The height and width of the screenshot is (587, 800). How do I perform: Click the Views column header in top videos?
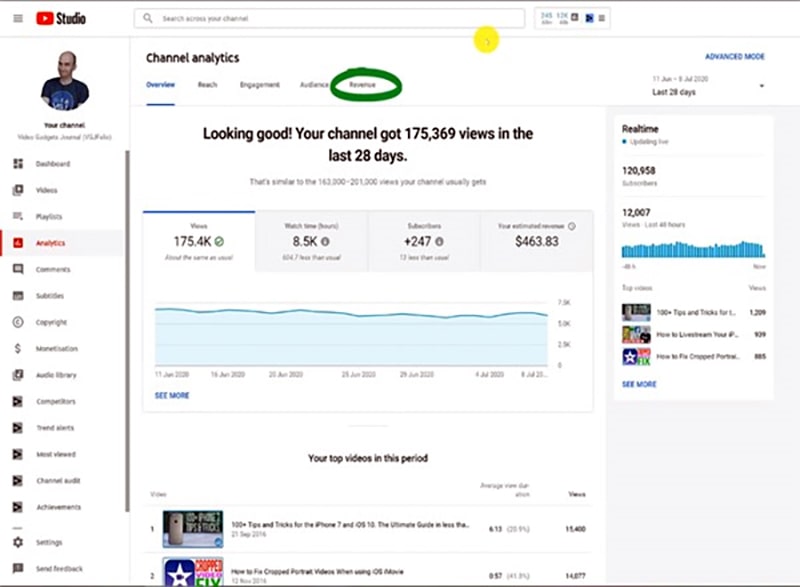577,494
